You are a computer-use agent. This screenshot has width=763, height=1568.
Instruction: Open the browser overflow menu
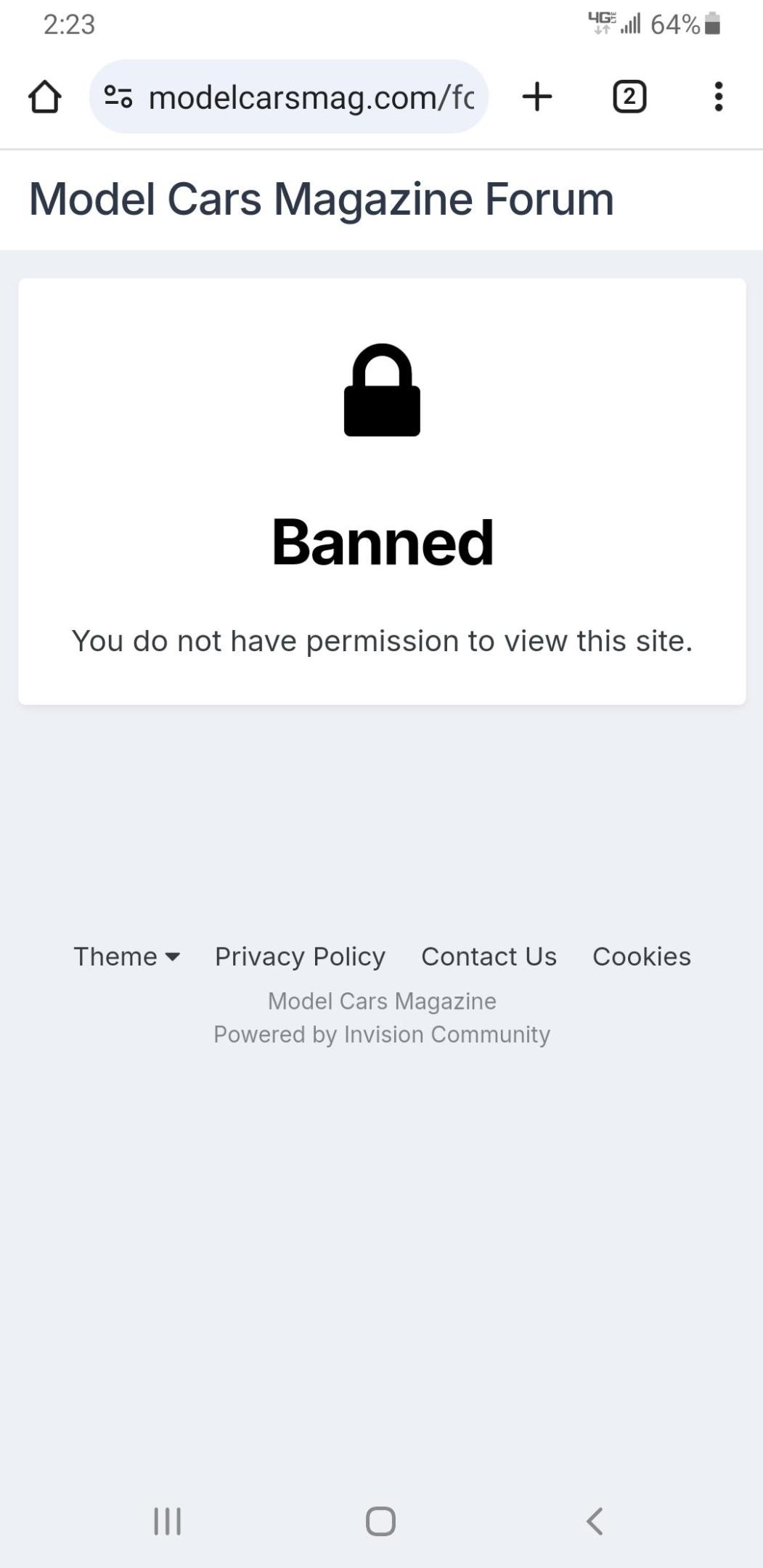pos(718,97)
